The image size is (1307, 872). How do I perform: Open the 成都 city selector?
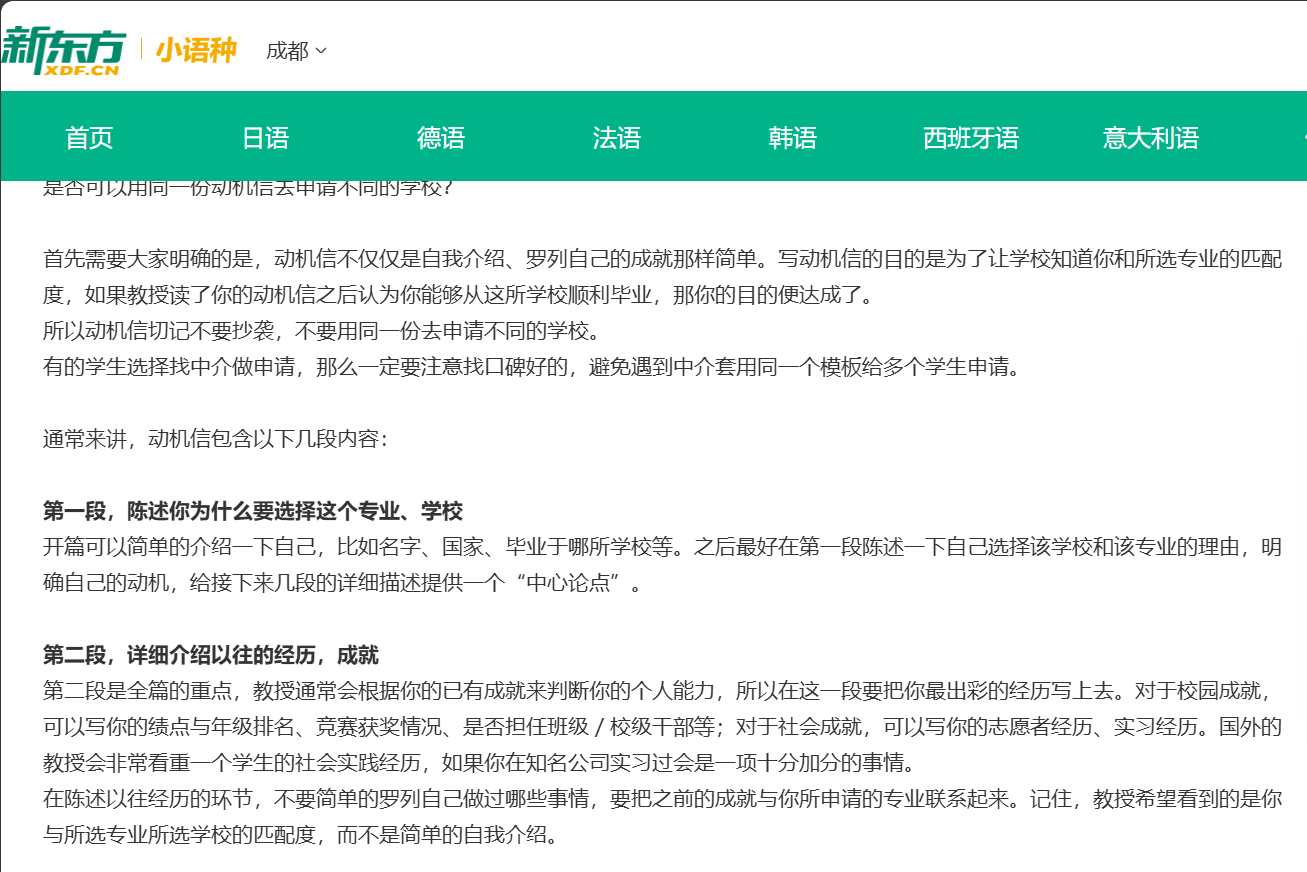(287, 50)
